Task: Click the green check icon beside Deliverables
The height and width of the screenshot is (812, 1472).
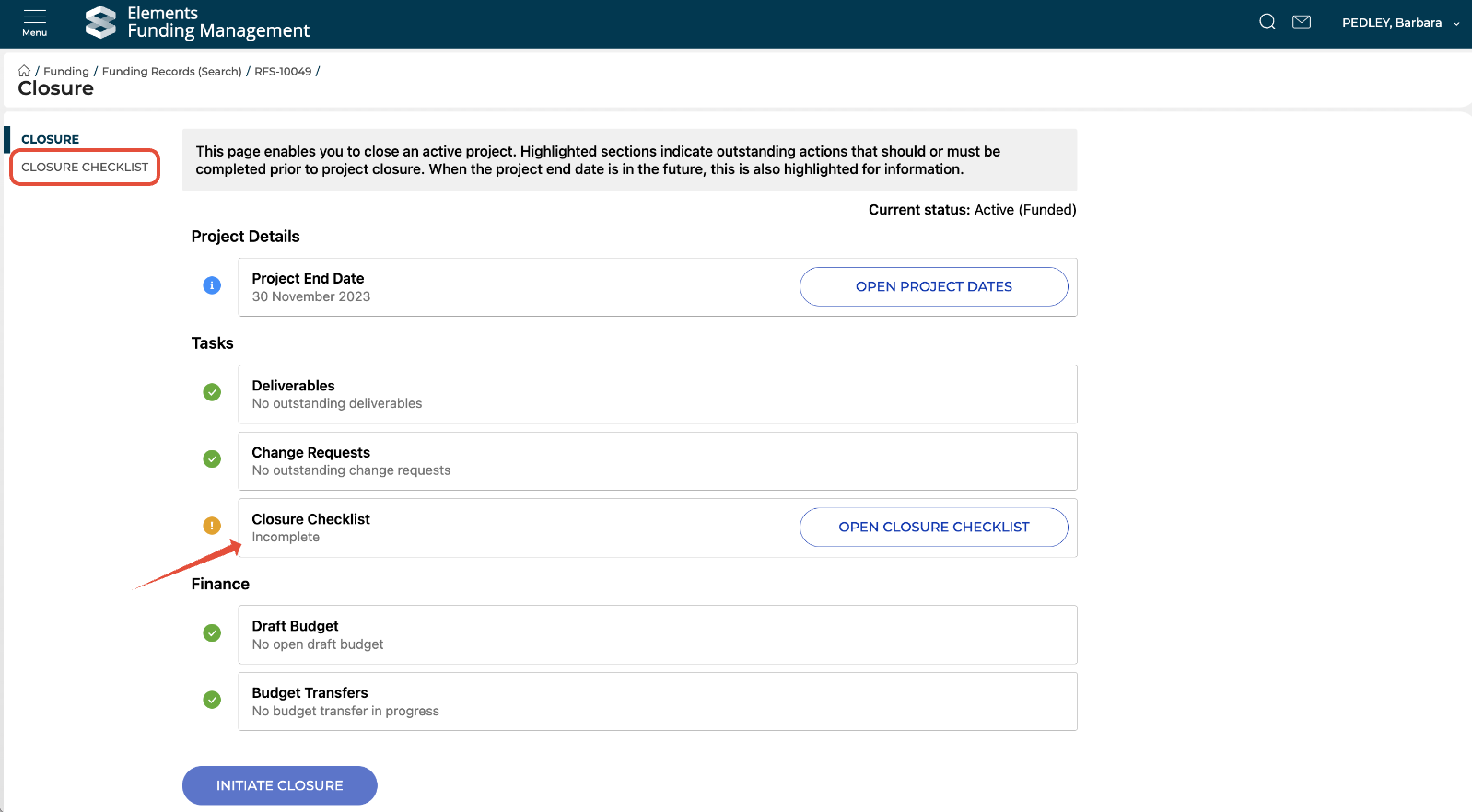Action: coord(212,392)
